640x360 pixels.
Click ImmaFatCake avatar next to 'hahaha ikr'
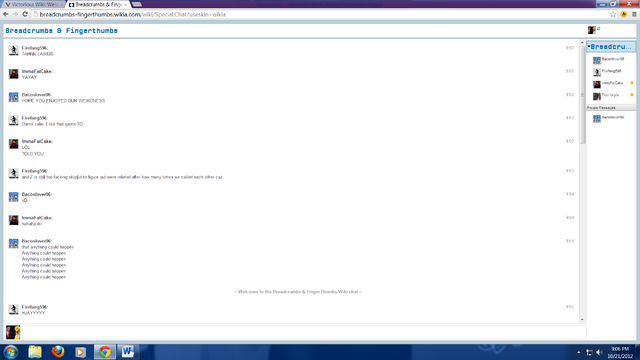click(13, 220)
